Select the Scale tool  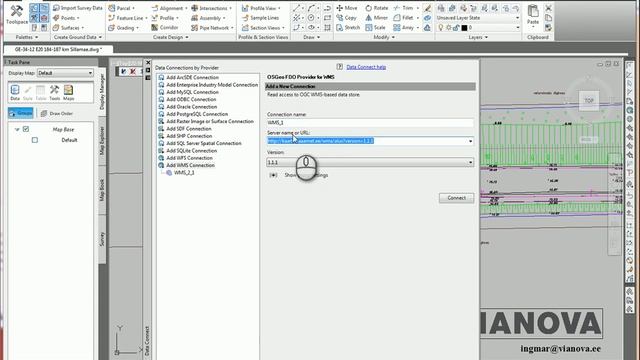pyautogui.click(x=376, y=28)
